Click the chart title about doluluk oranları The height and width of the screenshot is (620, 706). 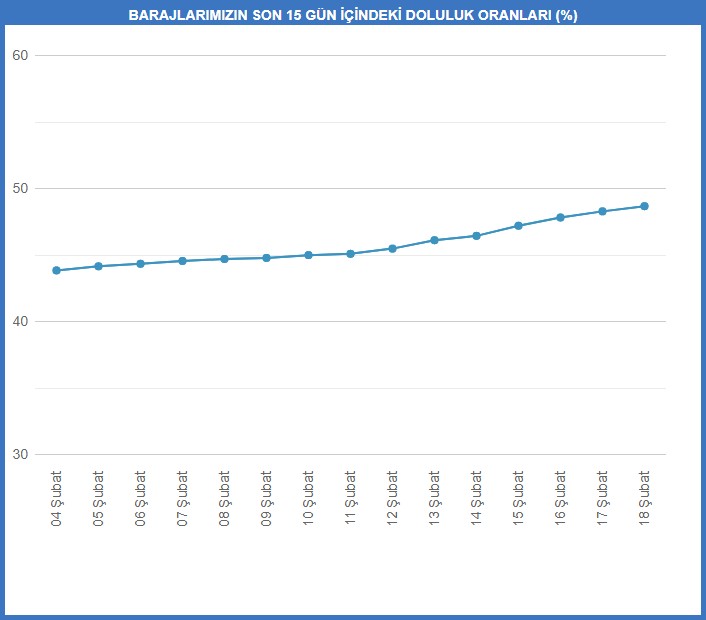coord(353,16)
